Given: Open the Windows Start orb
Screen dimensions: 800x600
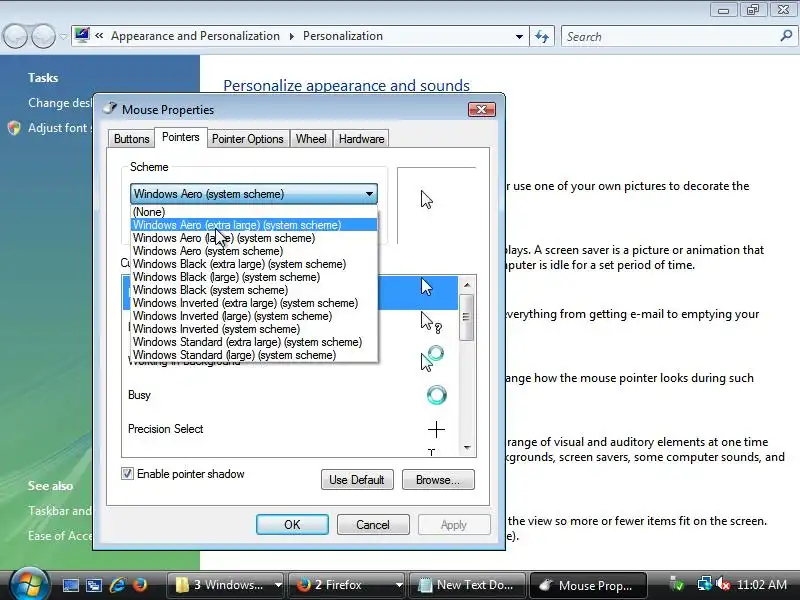Looking at the screenshot, I should coord(29,584).
